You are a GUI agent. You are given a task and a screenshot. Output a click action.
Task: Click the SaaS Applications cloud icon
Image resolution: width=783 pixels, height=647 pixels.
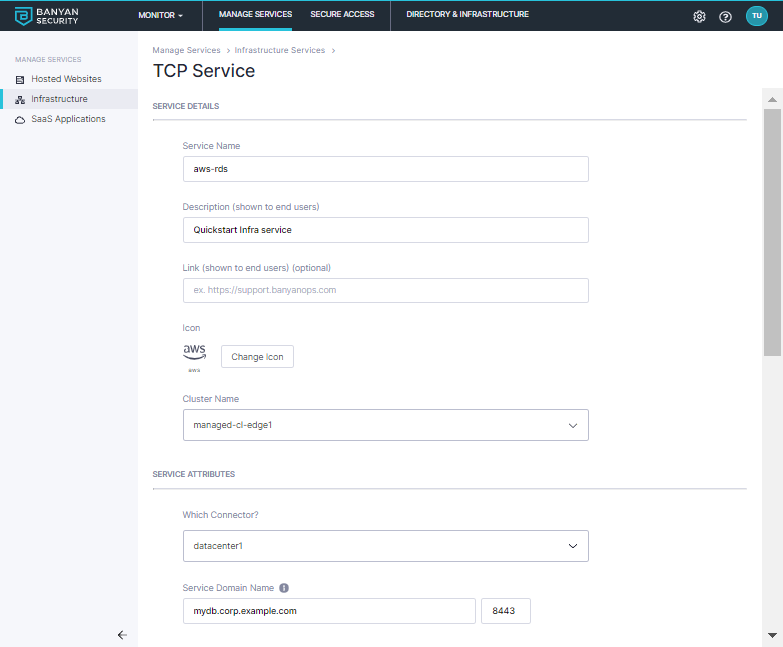[20, 119]
